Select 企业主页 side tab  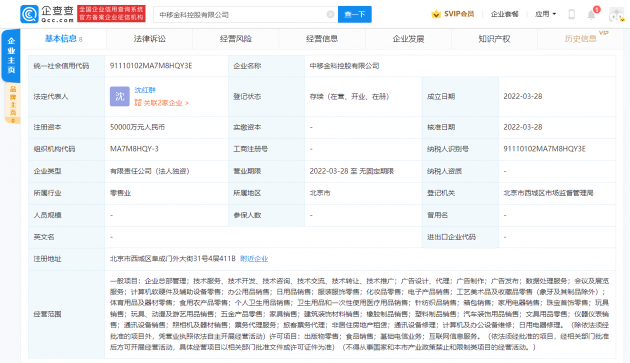click(11, 55)
